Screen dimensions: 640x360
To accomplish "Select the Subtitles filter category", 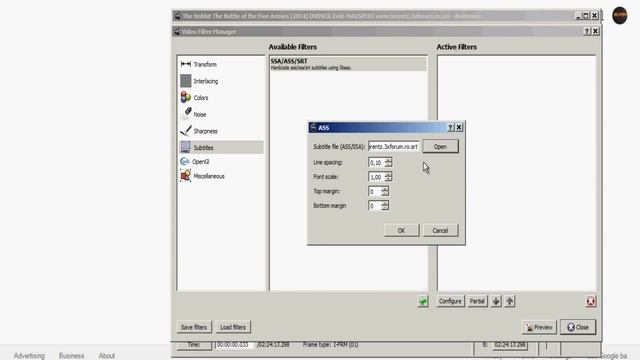I will click(x=221, y=147).
